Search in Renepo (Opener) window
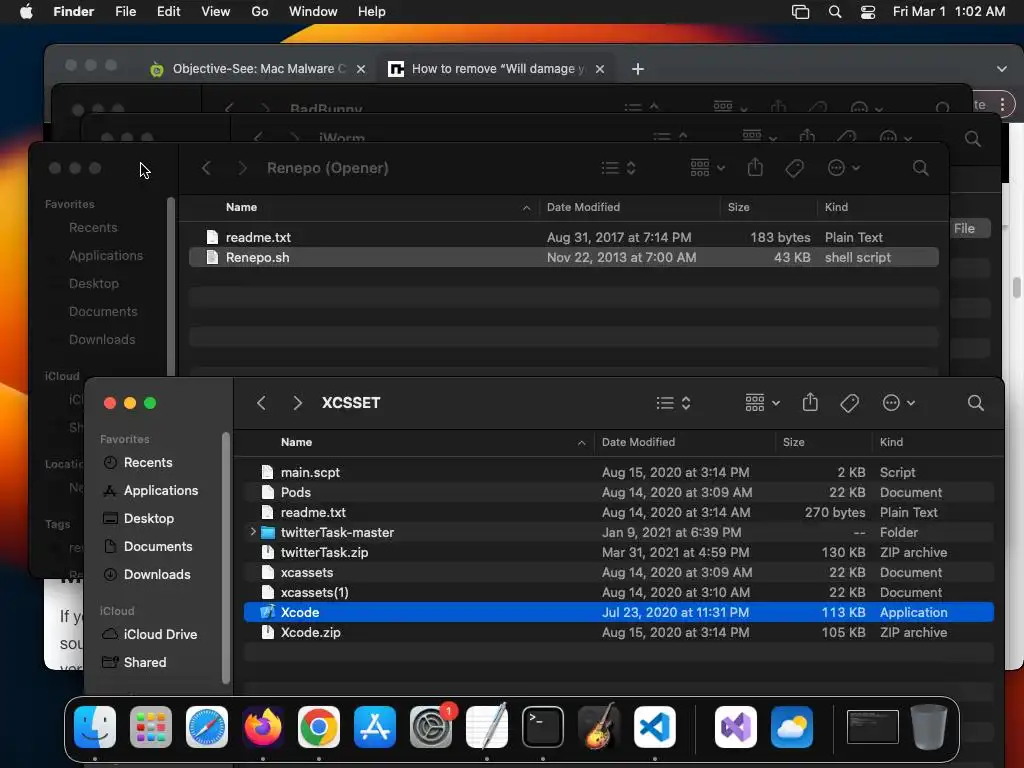 pyautogui.click(x=921, y=168)
